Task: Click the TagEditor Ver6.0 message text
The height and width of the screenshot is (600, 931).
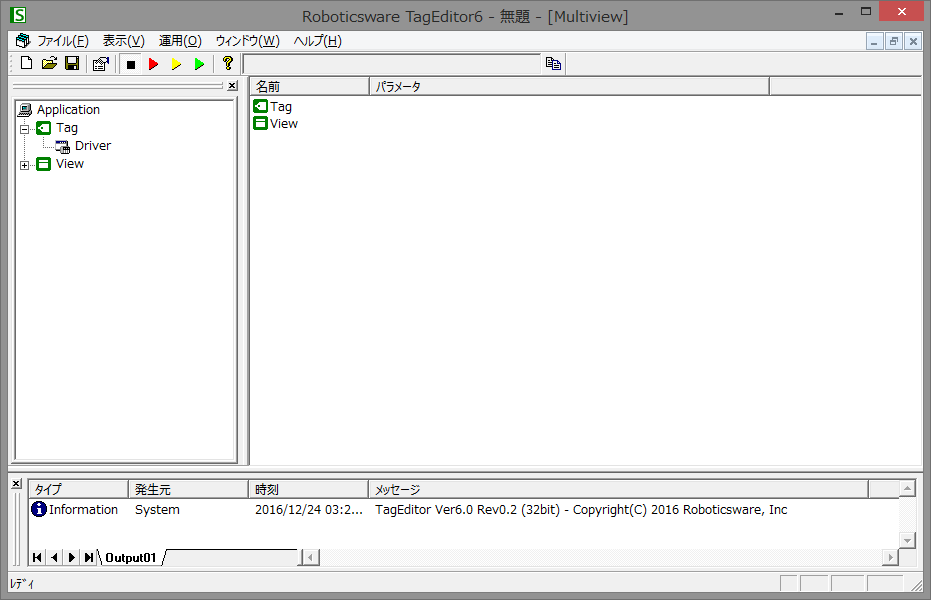Action: point(581,509)
